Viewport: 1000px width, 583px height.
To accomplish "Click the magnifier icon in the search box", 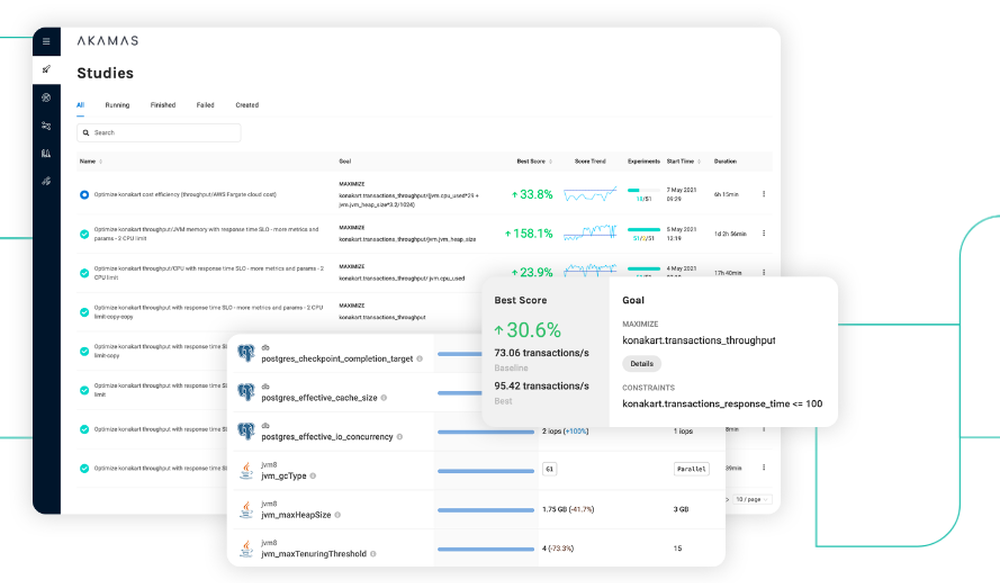I will (x=86, y=133).
